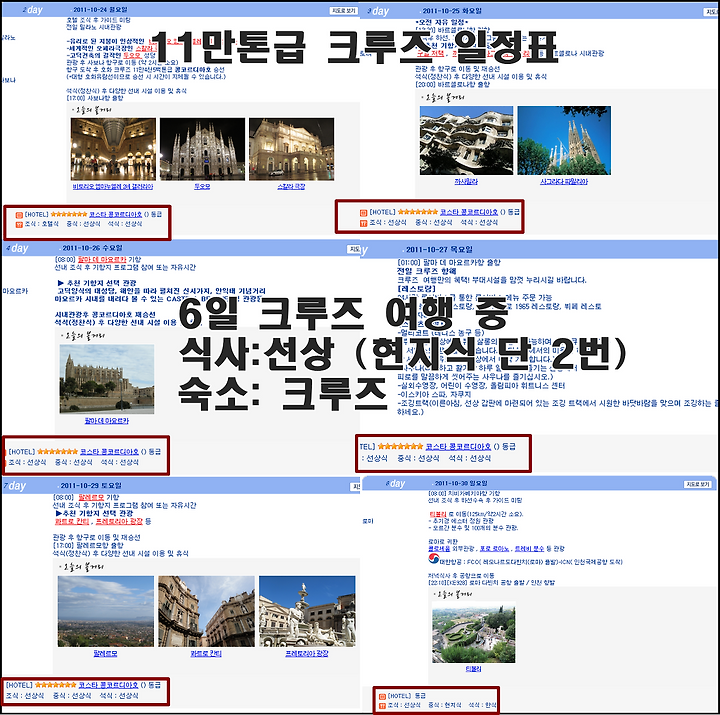Follow the 사그라다 파밀리아 caption link

(564, 182)
